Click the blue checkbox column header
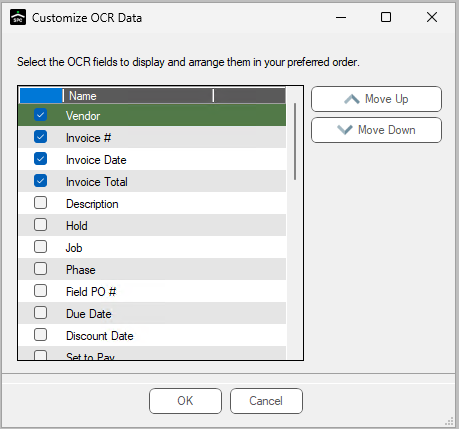 [41, 96]
